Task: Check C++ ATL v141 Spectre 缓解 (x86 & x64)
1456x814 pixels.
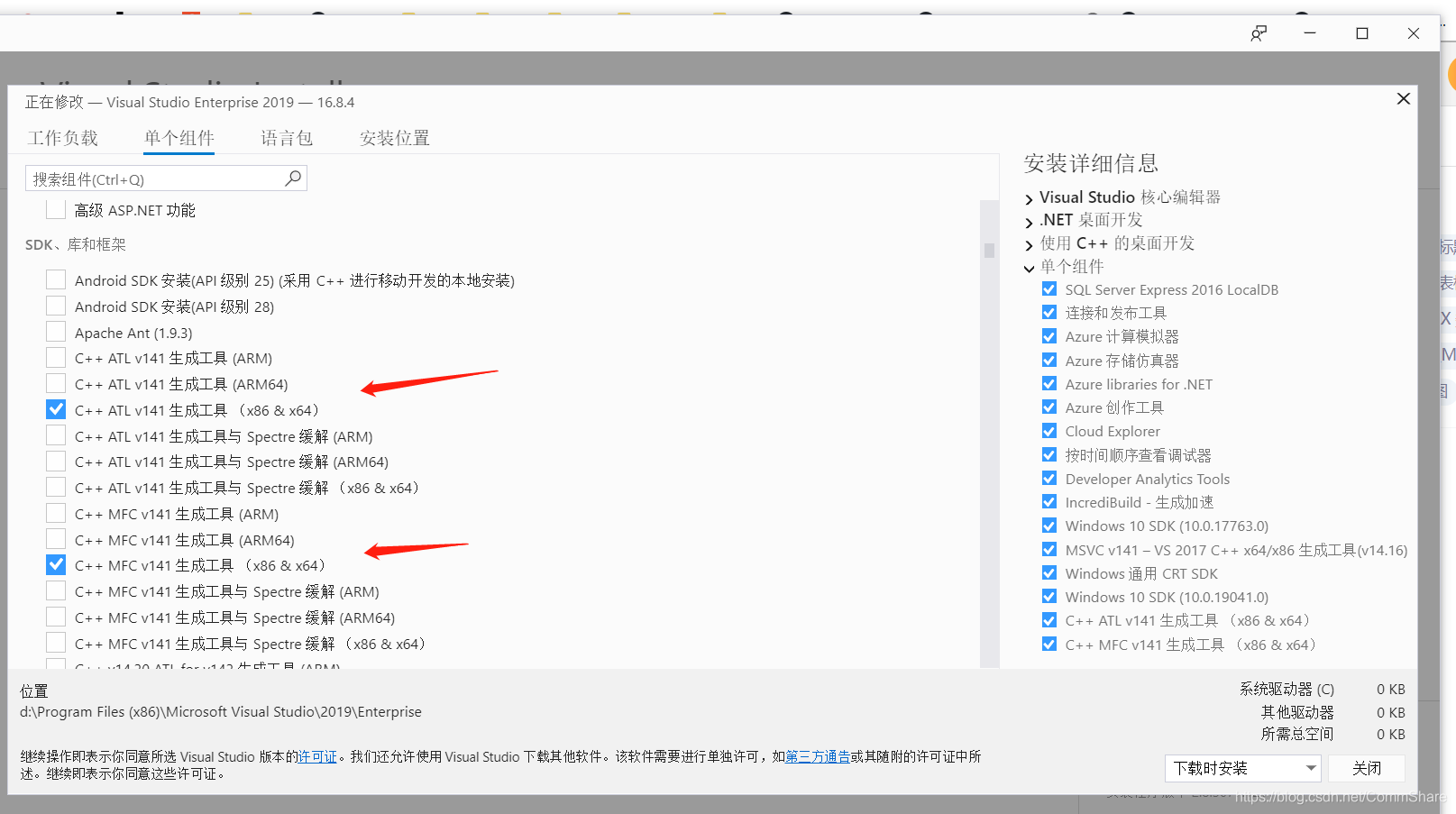Action: 56,487
